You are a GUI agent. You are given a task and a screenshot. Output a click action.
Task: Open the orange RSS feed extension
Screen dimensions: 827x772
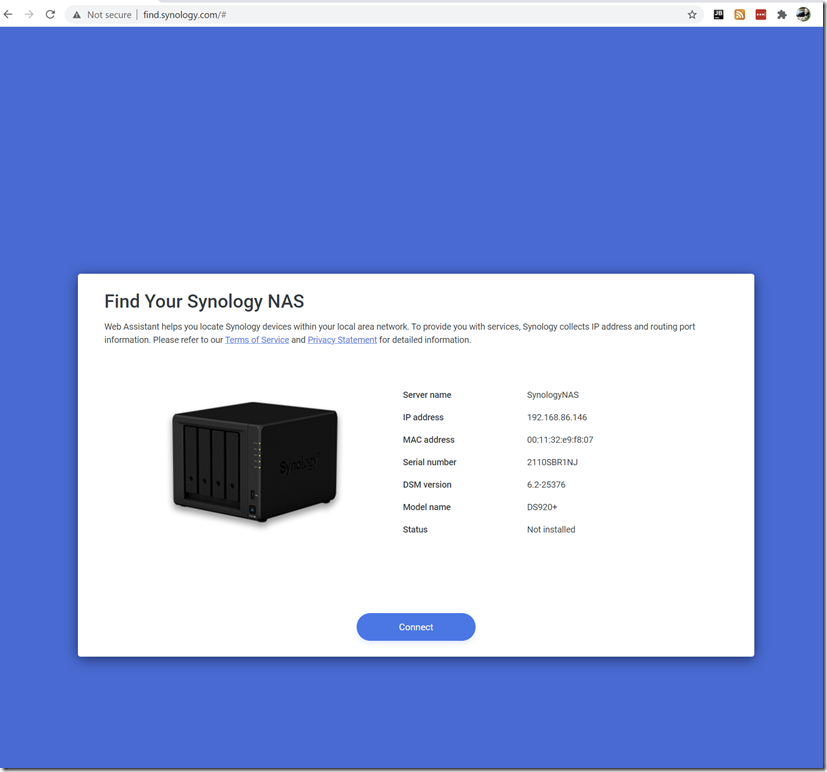point(739,15)
